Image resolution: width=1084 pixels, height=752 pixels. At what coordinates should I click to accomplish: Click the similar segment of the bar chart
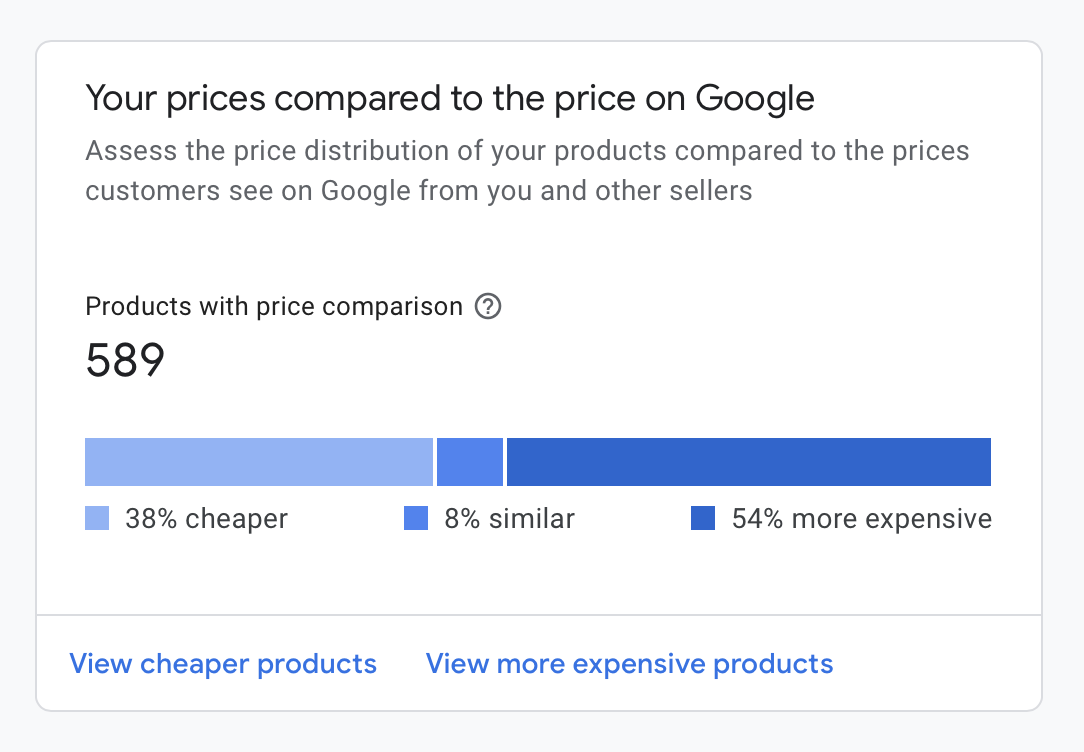coord(469,462)
